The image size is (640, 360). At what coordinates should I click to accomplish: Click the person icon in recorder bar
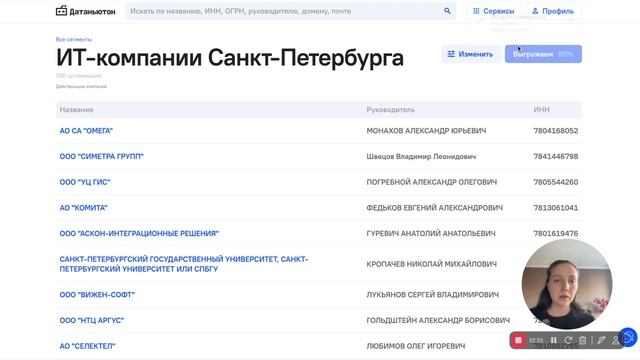point(616,340)
